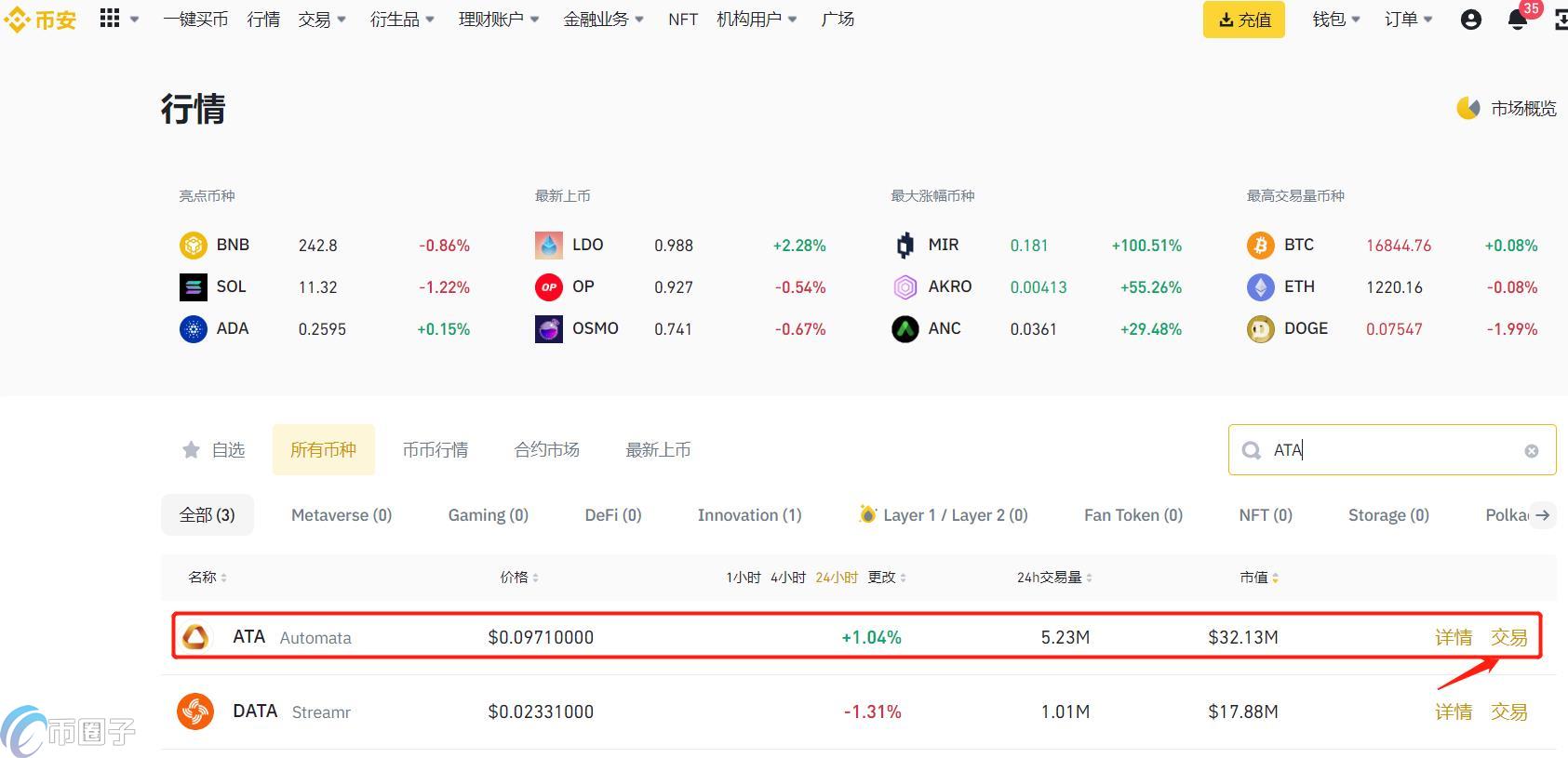1568x758 pixels.
Task: Select the DOGE coin icon
Action: pyautogui.click(x=1261, y=329)
